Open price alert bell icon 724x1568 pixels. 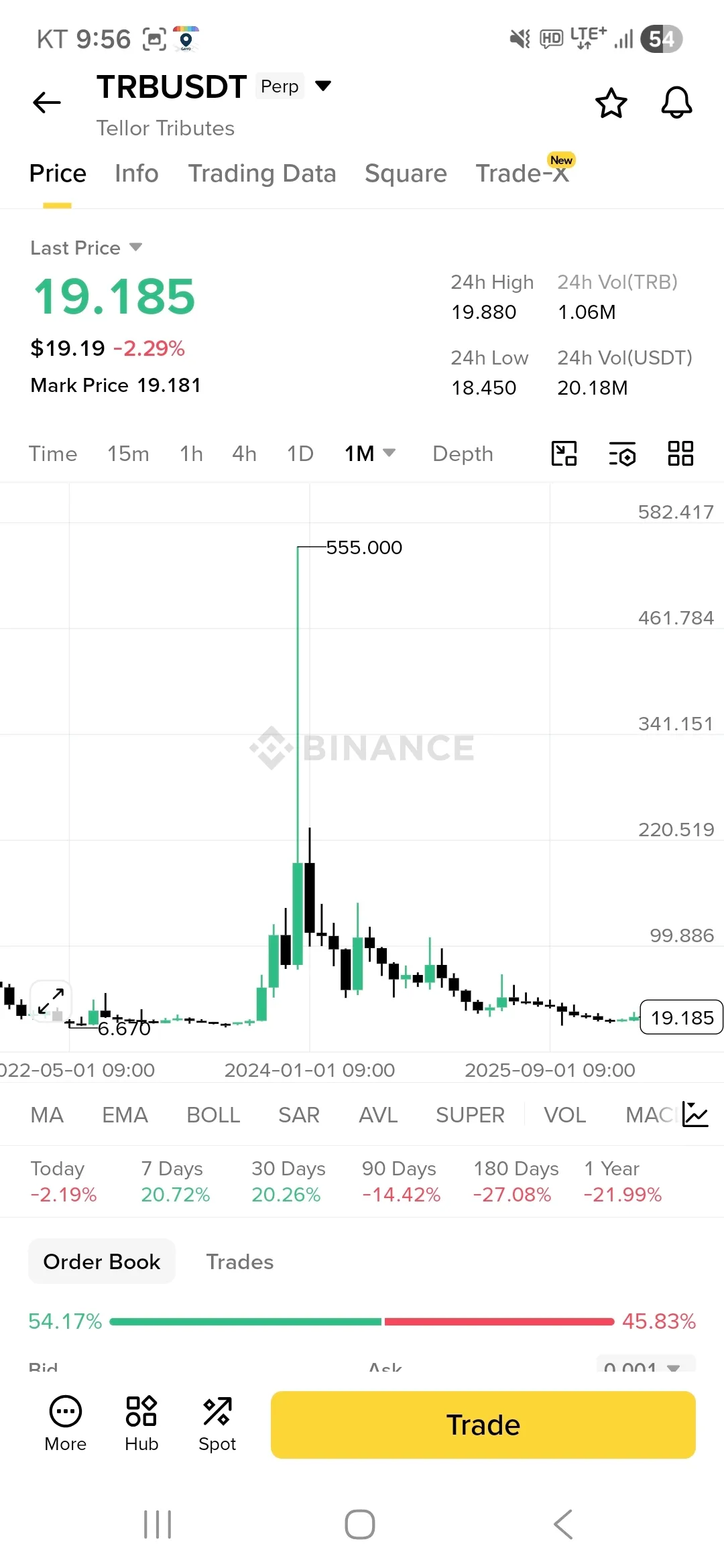tap(676, 103)
